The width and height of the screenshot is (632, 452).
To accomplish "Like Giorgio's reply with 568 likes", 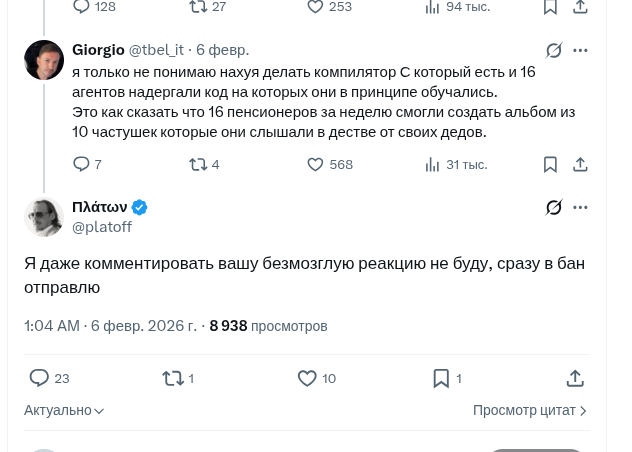I will tap(316, 164).
